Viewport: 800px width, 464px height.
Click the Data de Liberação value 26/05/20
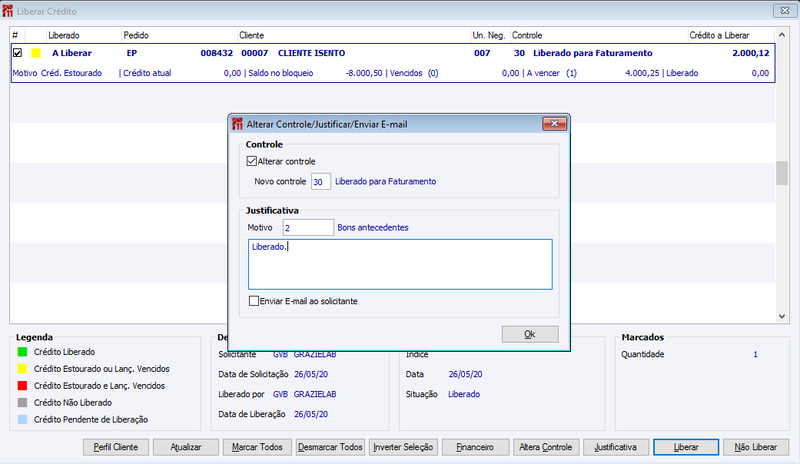coord(311,414)
